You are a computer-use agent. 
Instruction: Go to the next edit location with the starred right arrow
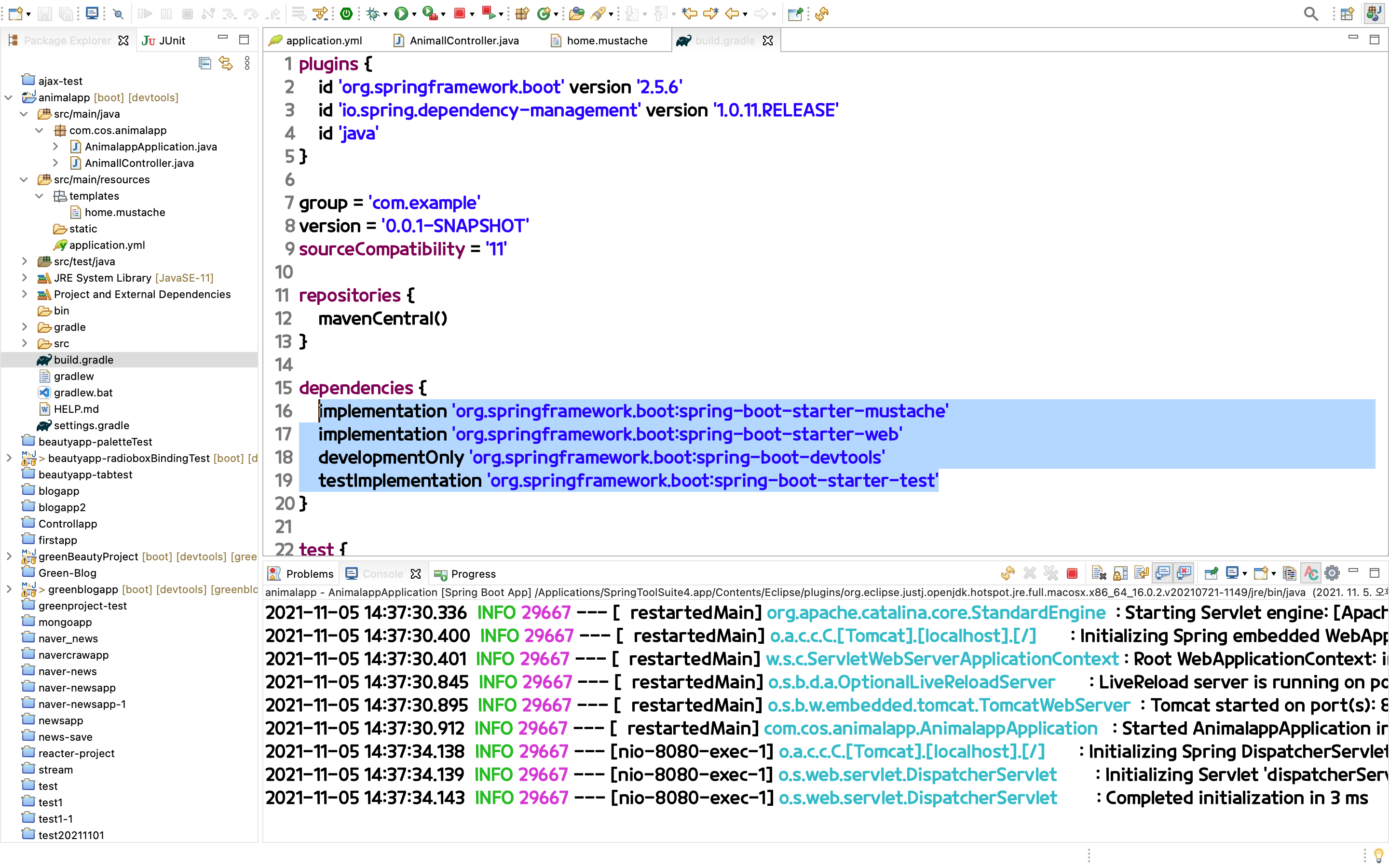click(710, 13)
